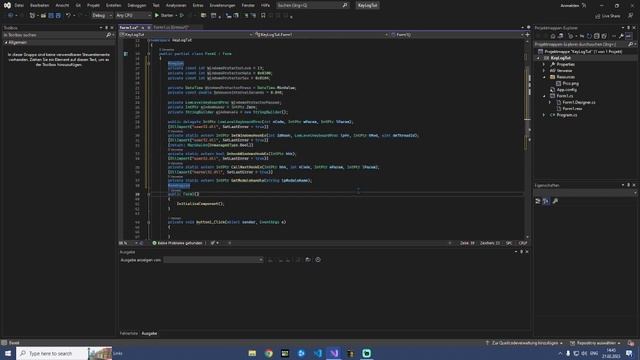Toggle auto-hide pin on Eigenschaften panel

[x=629, y=185]
